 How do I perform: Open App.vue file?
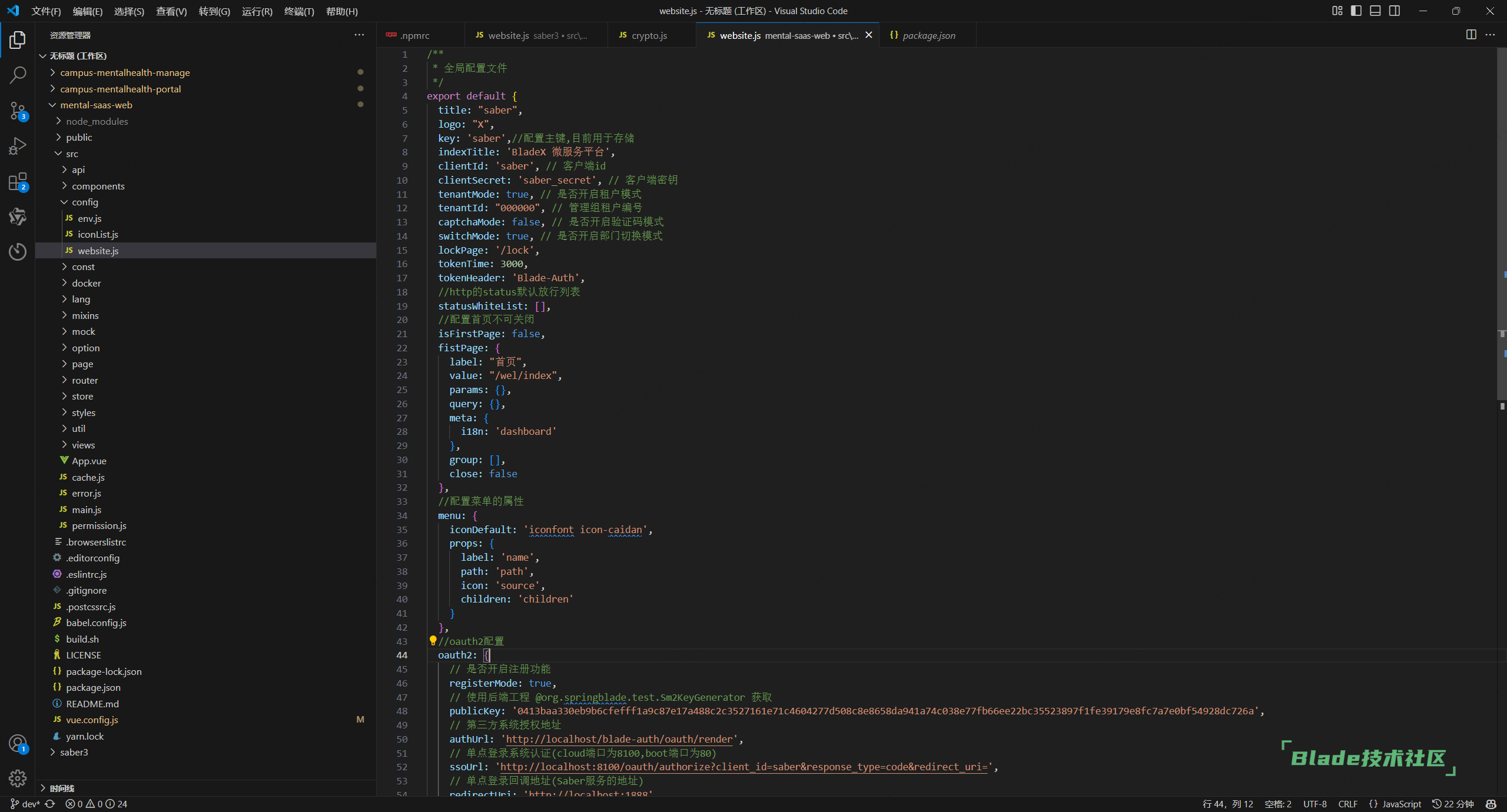click(x=206, y=461)
